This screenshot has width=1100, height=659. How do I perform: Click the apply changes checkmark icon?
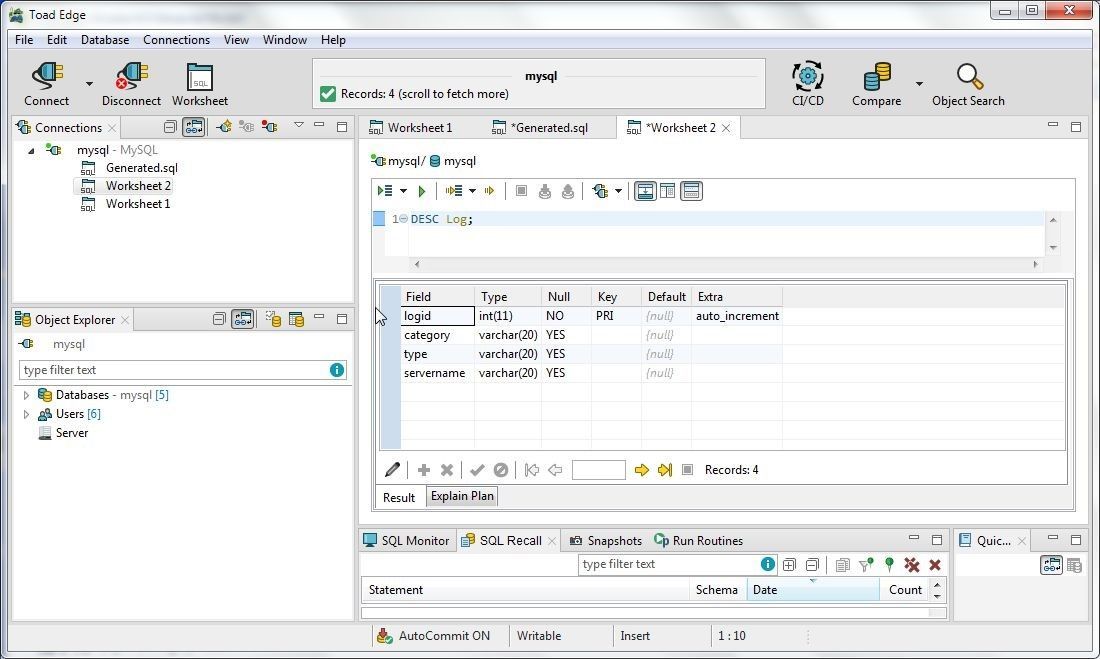(x=477, y=470)
